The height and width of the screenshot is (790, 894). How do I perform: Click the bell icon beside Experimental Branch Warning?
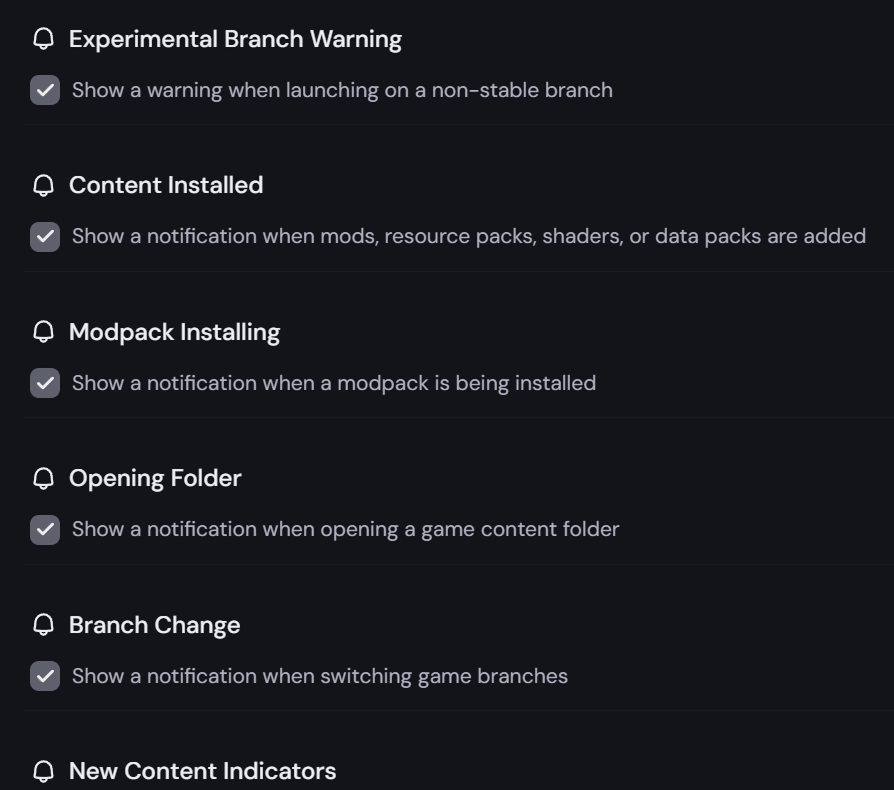43,39
